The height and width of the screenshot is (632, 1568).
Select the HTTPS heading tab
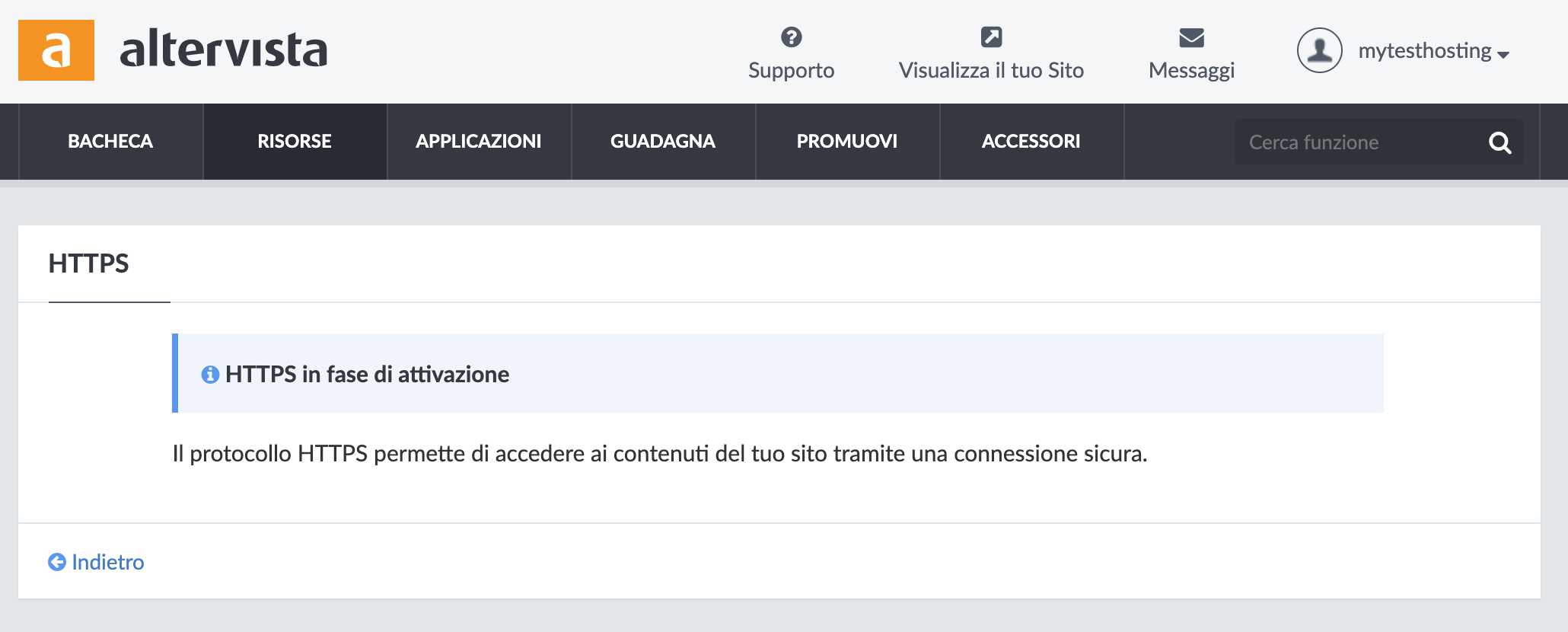[x=89, y=263]
